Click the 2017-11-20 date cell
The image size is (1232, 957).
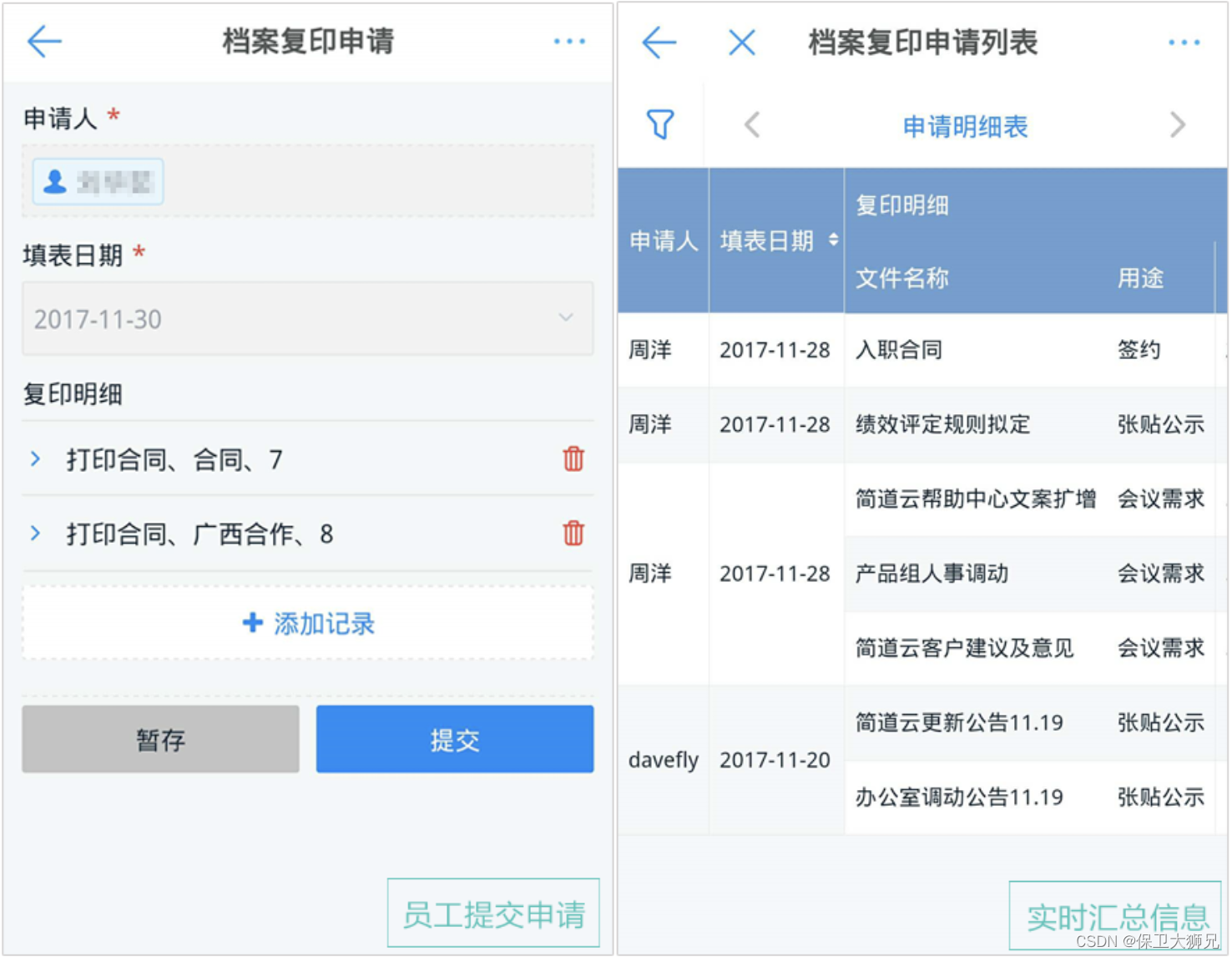[775, 760]
